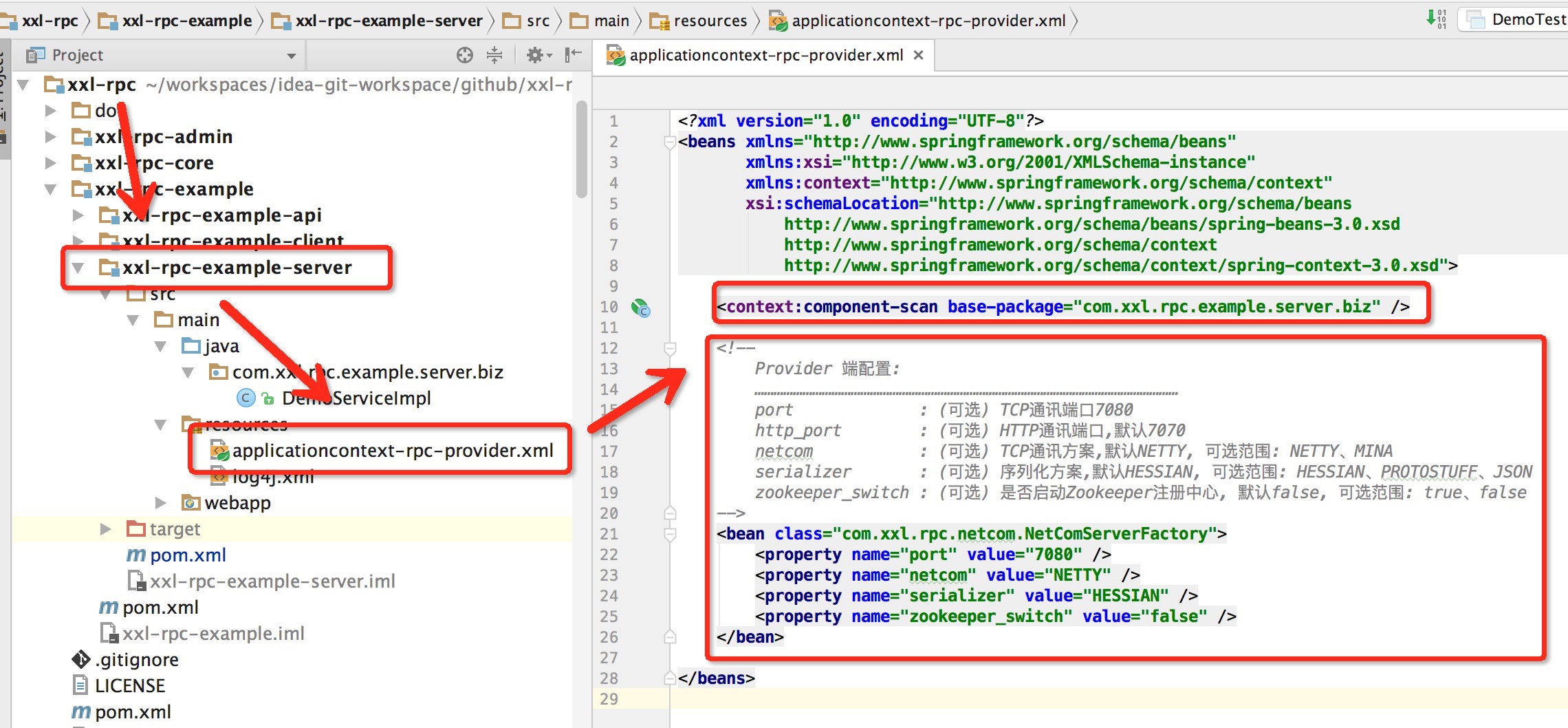The height and width of the screenshot is (728, 1568).
Task: Select the LICENSE file
Action: 130,686
